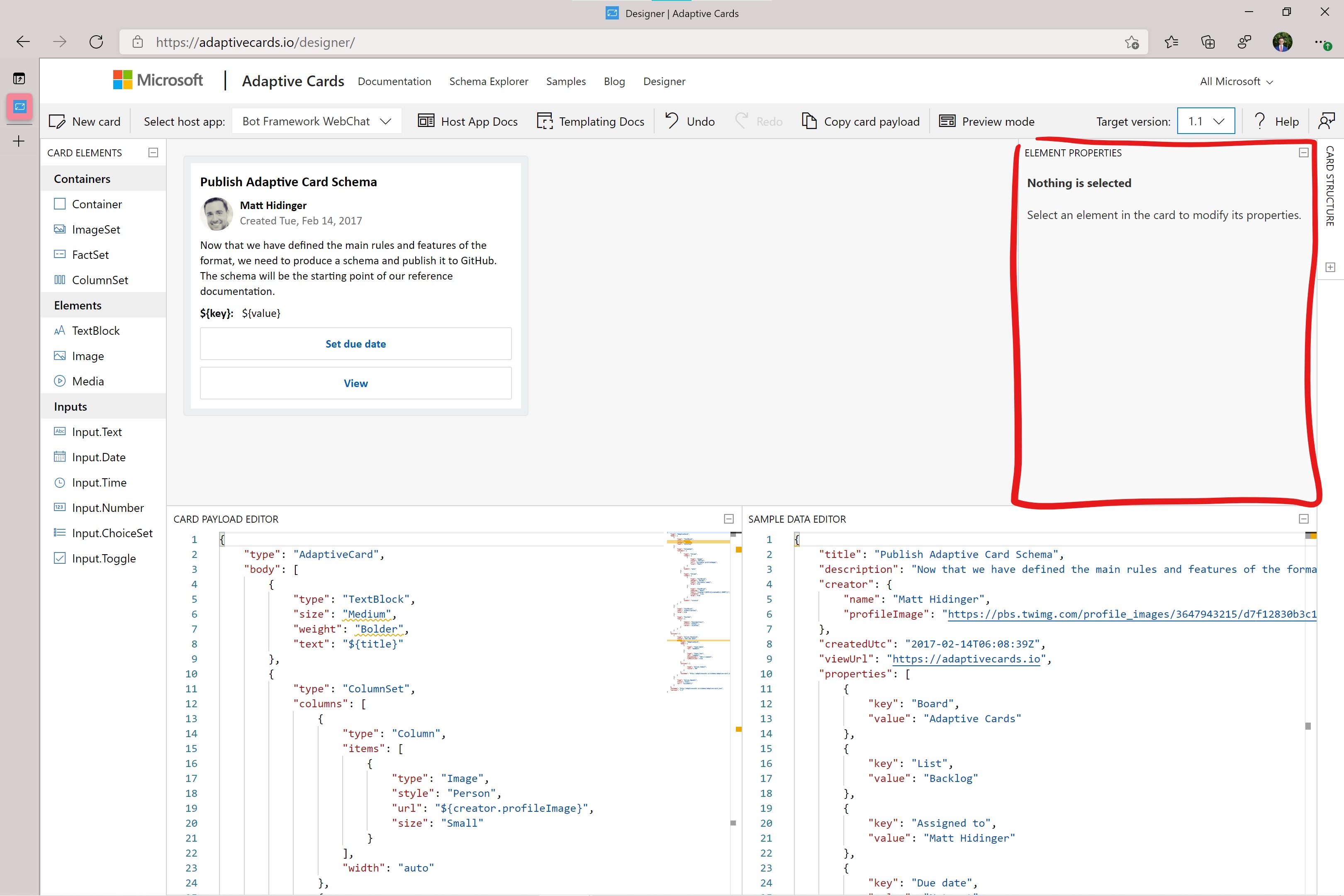Click the browser refresh icon
Viewport: 1344px width, 896px height.
click(x=96, y=42)
